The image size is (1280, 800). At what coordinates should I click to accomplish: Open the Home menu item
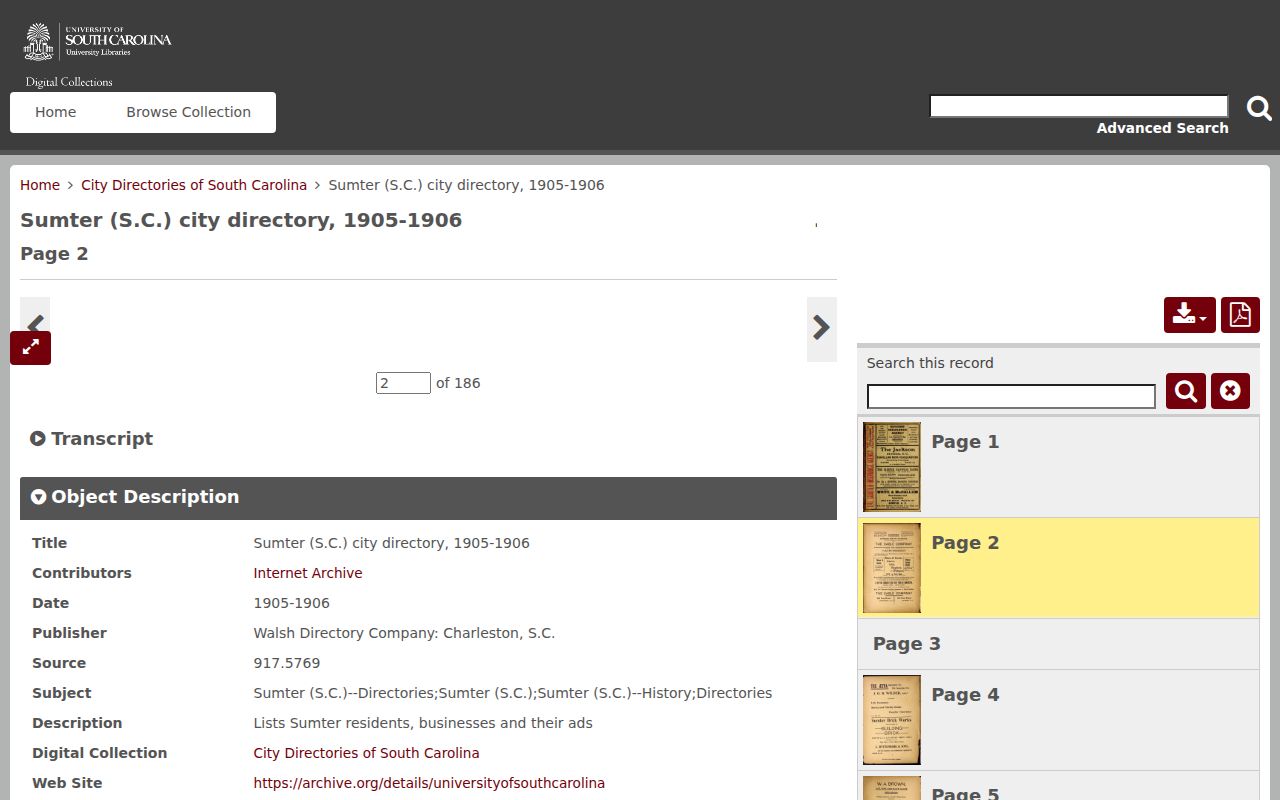(x=56, y=112)
